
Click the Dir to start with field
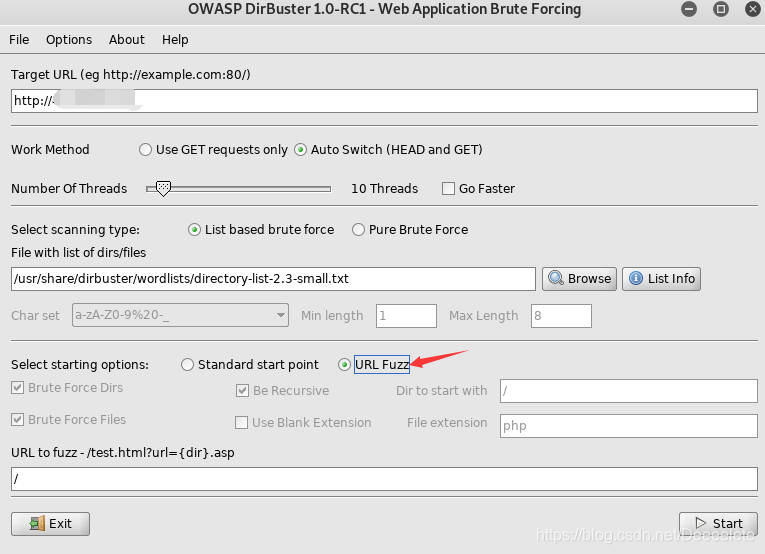(628, 391)
